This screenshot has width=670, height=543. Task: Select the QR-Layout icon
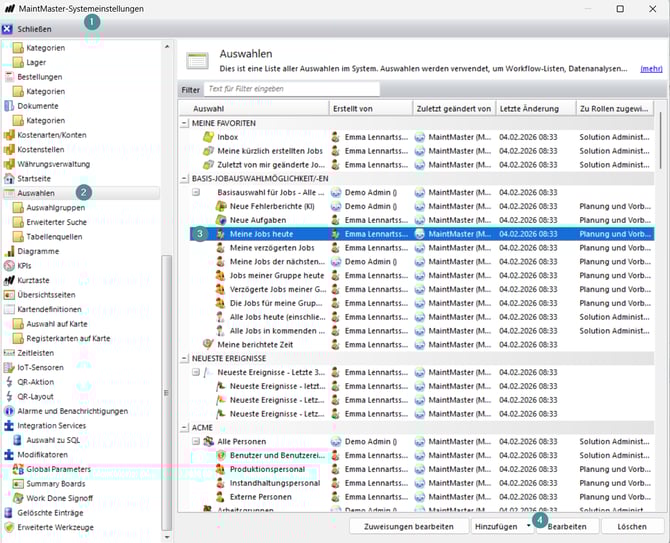click(9, 396)
